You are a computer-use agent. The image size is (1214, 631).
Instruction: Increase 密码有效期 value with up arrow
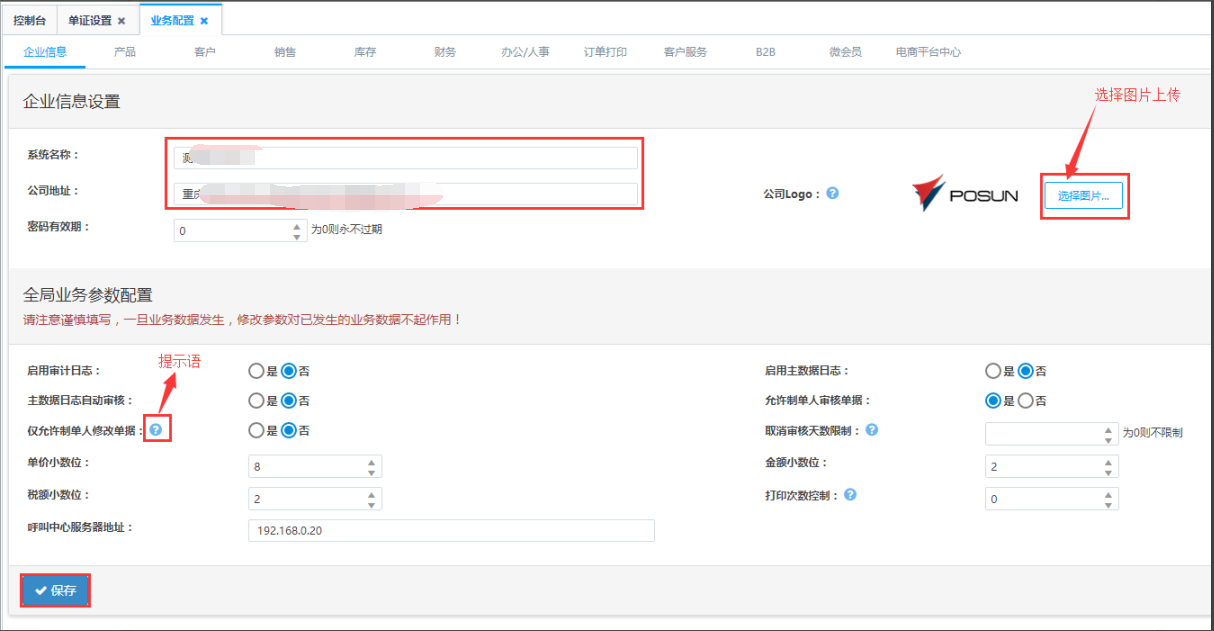296,225
